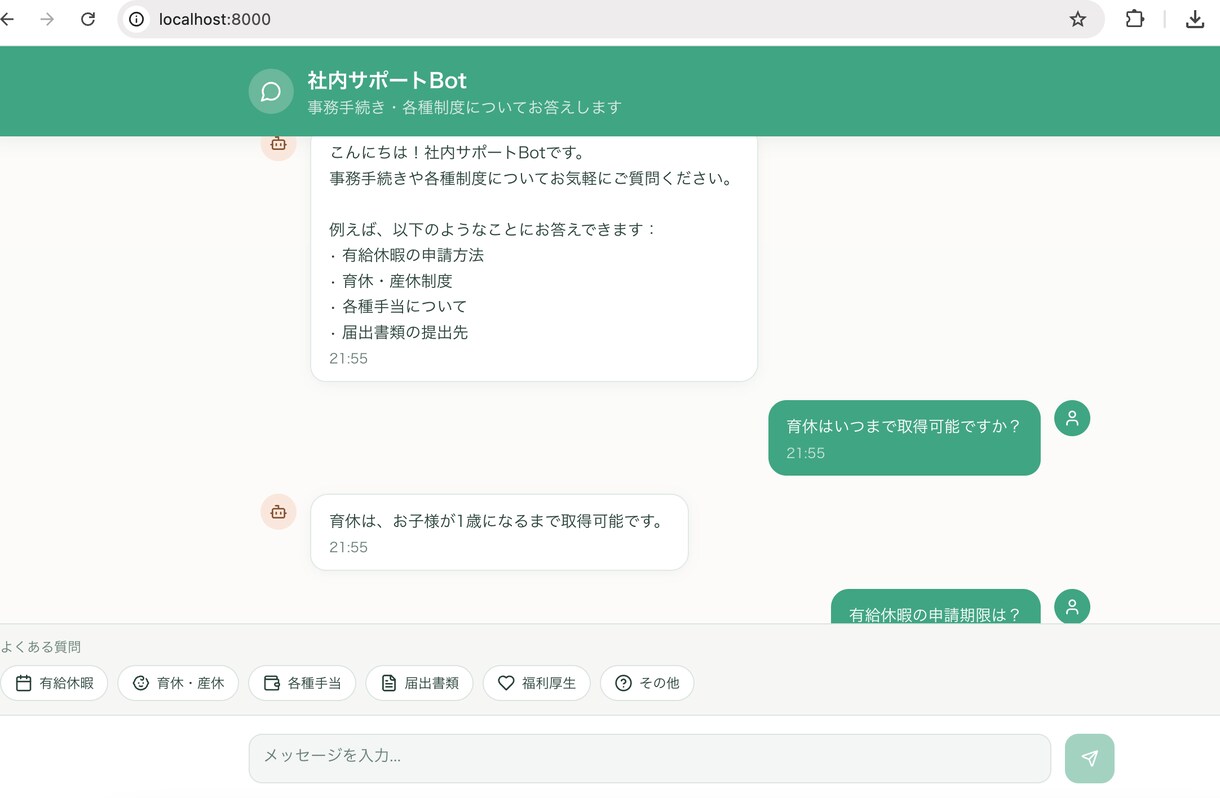The width and height of the screenshot is (1220, 798).
Task: Open the その他 quick question chip
Action: coord(647,683)
